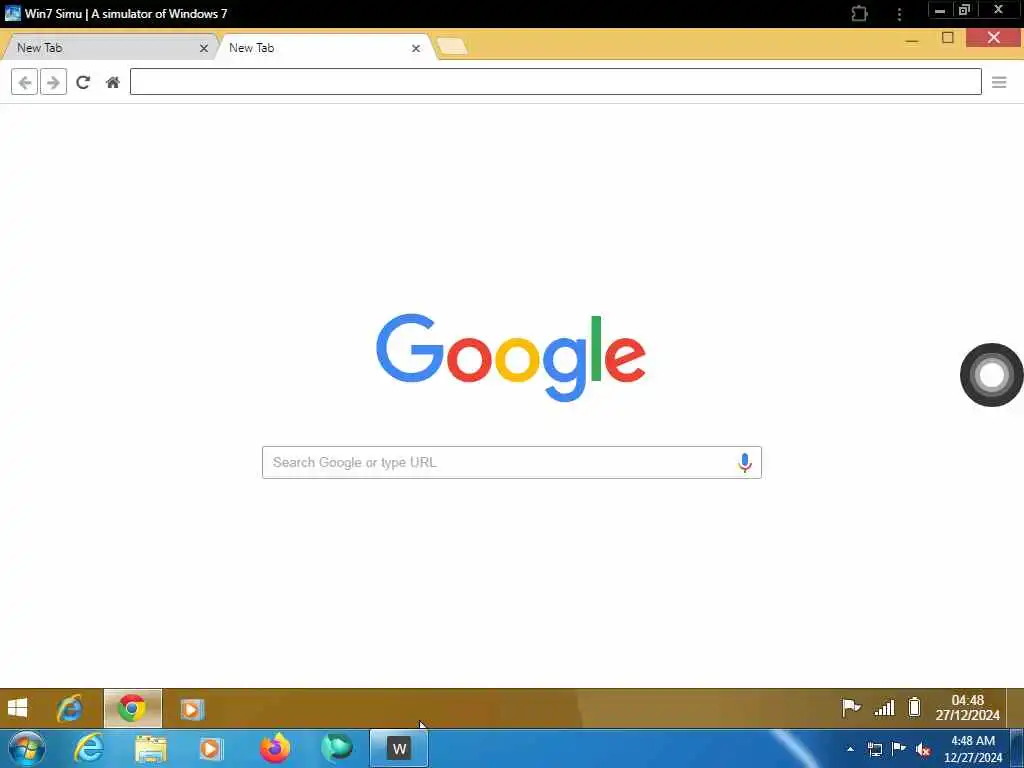Go forward using the browser forward arrow
Viewport: 1024px width, 768px height.
click(54, 82)
